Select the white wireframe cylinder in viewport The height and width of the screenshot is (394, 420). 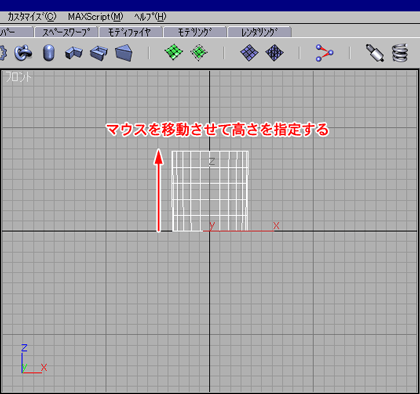click(x=210, y=191)
